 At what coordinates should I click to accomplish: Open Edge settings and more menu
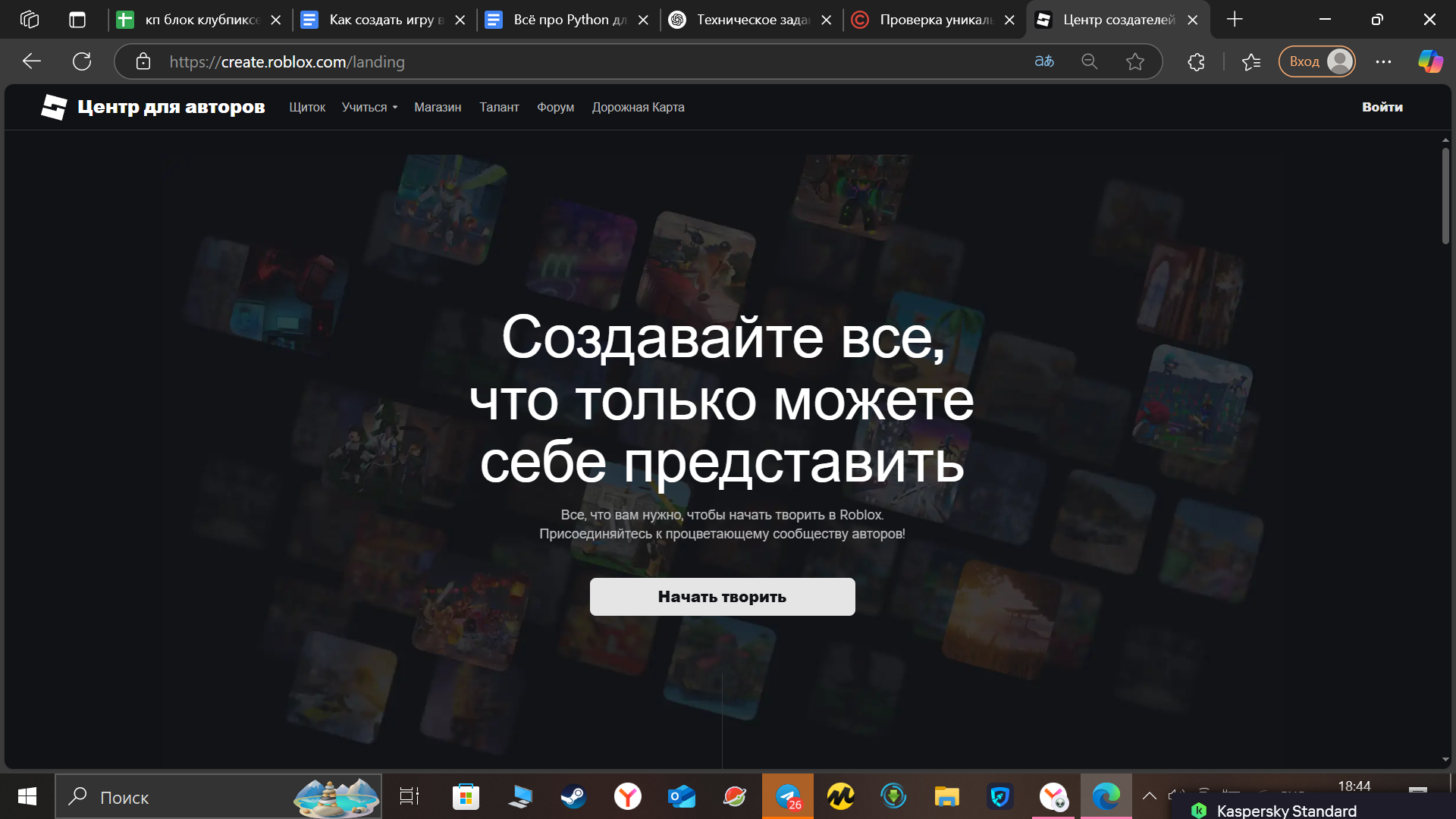click(x=1383, y=61)
